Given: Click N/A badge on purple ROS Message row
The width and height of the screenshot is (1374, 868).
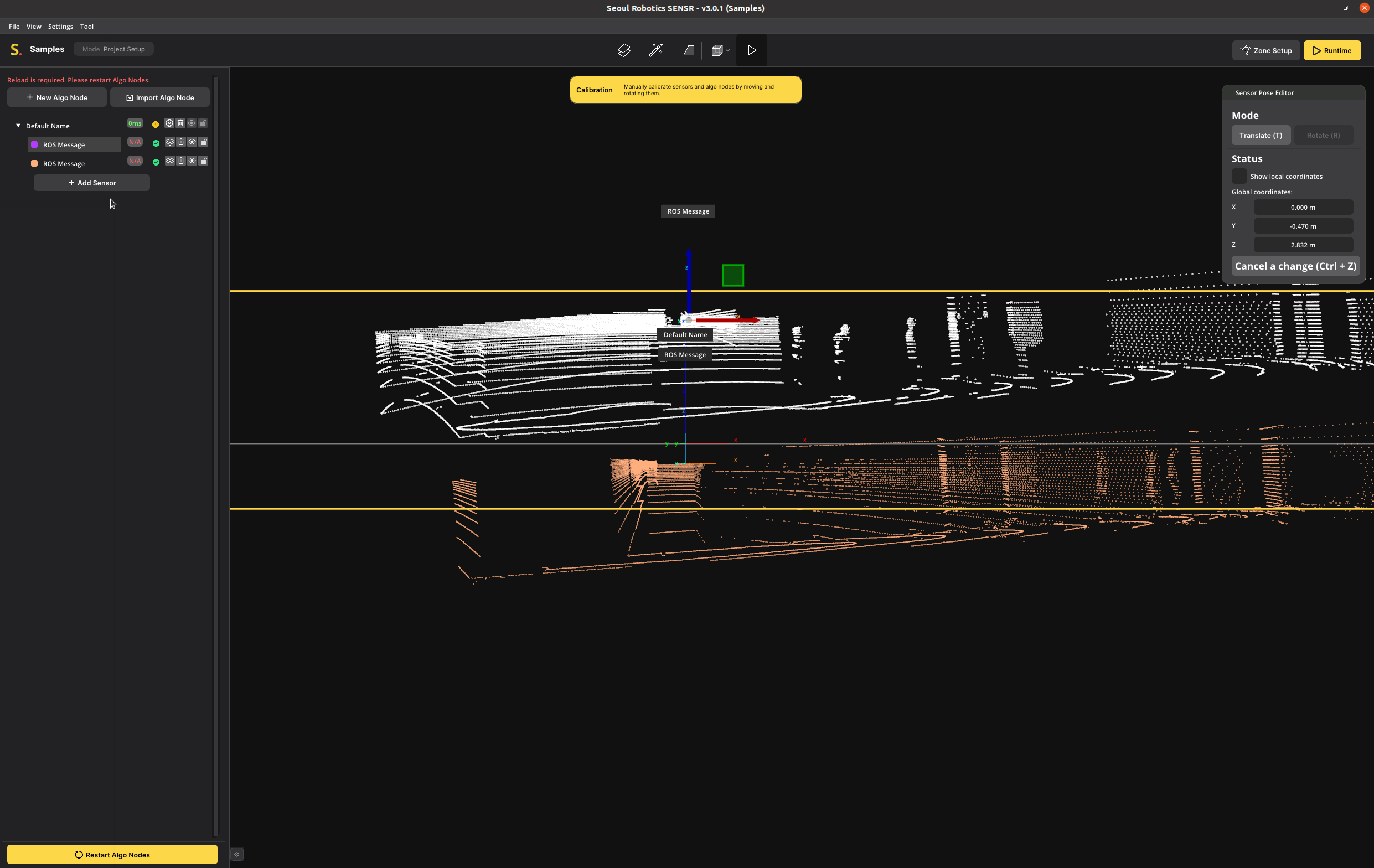Looking at the screenshot, I should (x=135, y=142).
